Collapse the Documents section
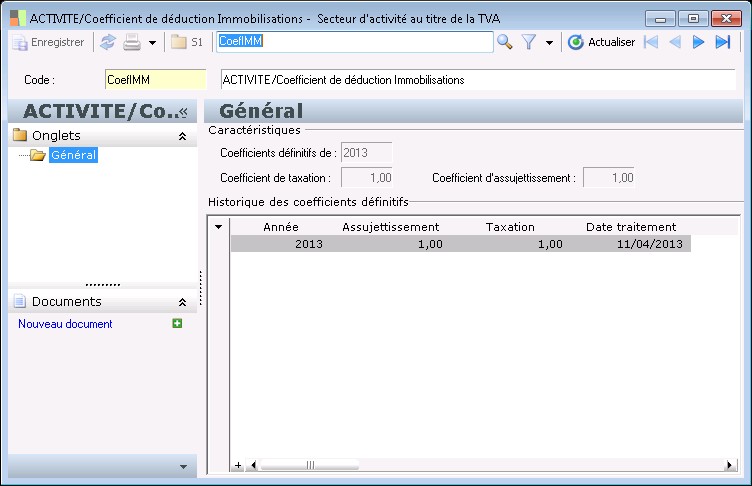Screen dimensions: 752x486 tap(182, 302)
